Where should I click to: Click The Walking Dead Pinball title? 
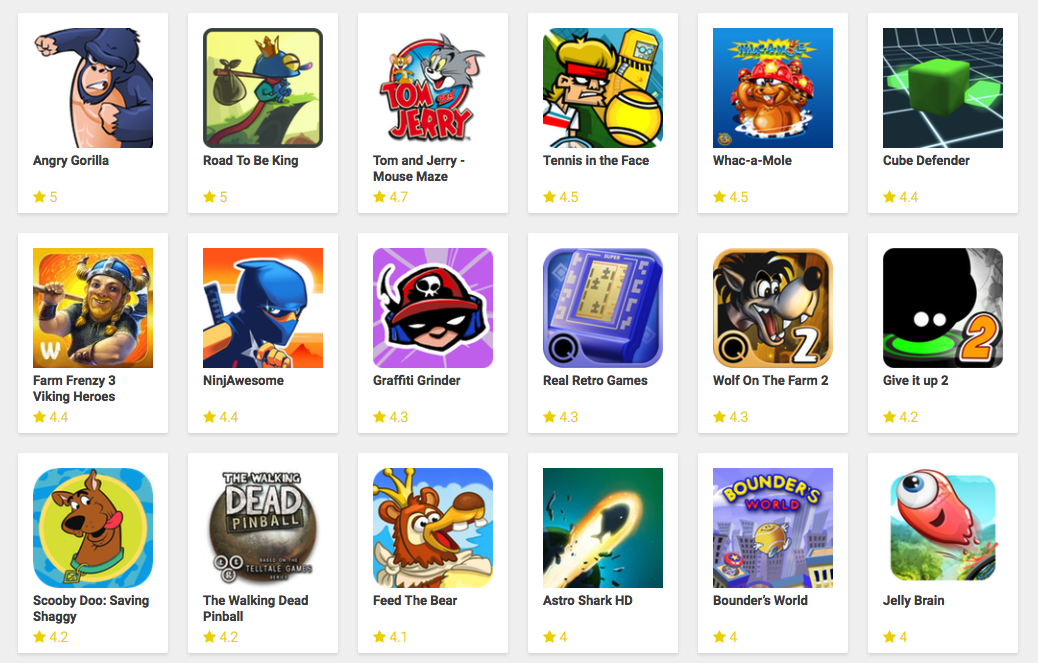(x=256, y=608)
